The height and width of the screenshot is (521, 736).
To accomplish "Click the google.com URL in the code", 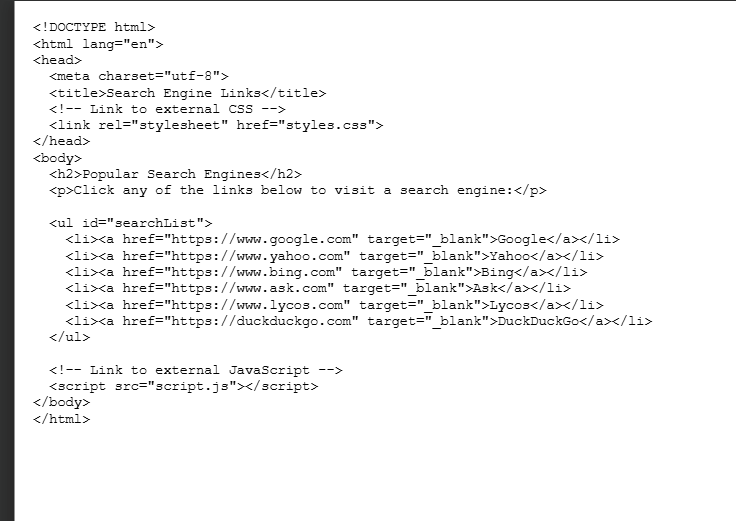I will click(x=263, y=239).
